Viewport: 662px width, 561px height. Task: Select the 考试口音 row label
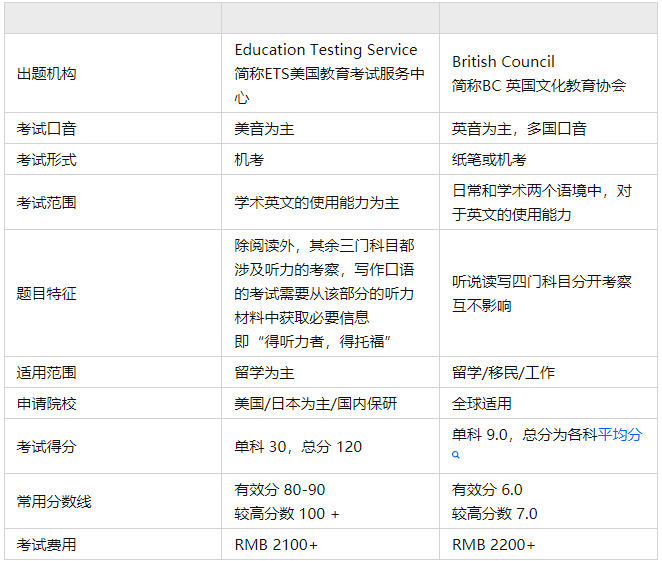tap(46, 128)
